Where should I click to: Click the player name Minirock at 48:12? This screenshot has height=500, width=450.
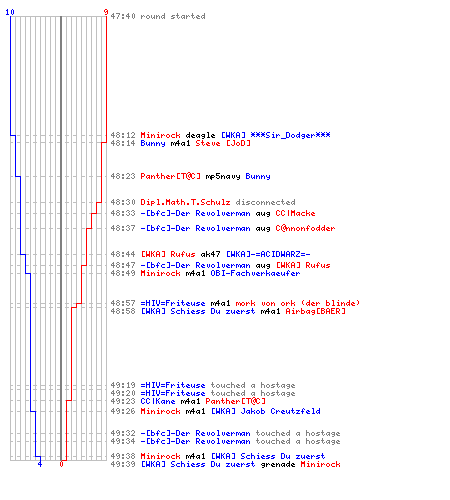coord(160,135)
